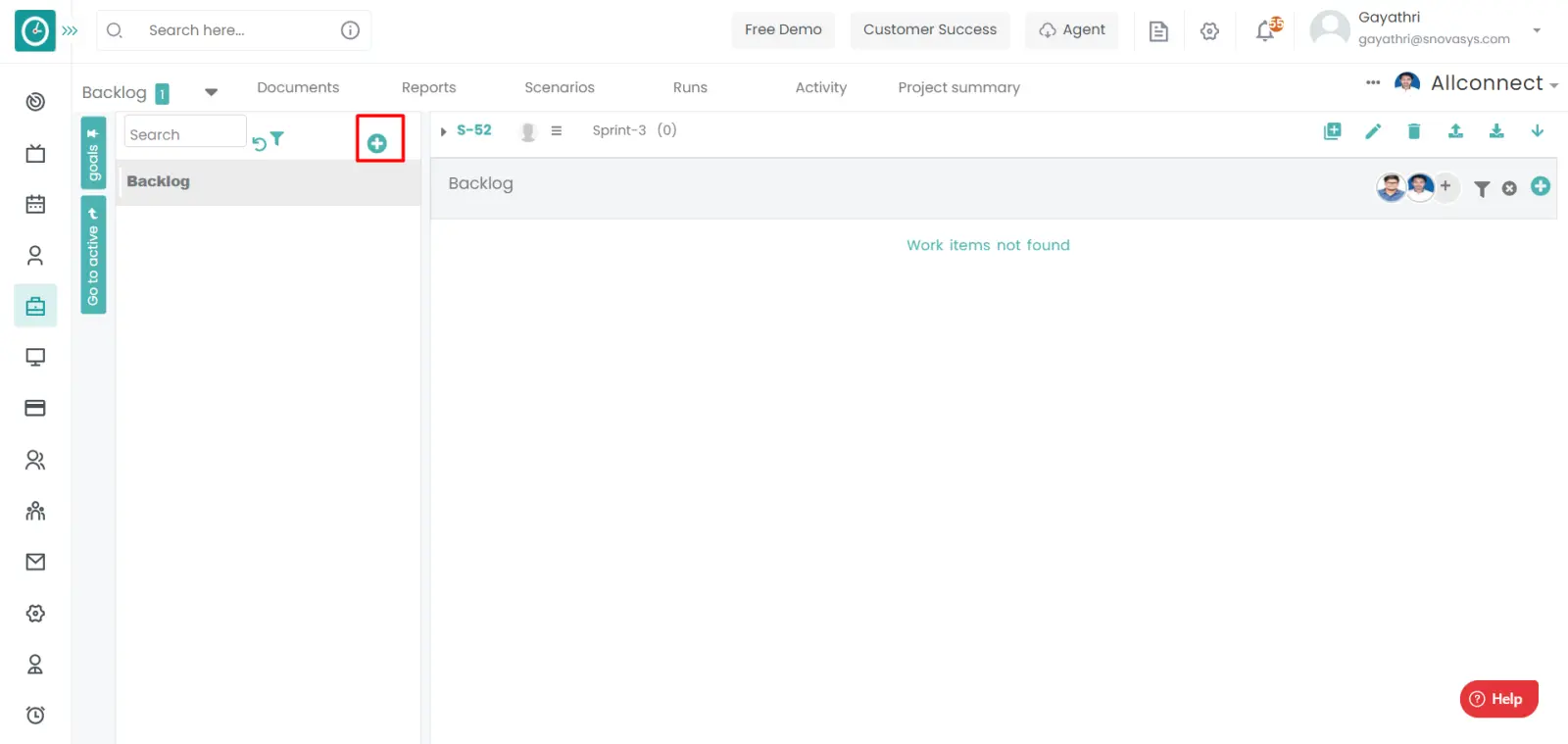Click the sprint Search input field

pyautogui.click(x=184, y=134)
